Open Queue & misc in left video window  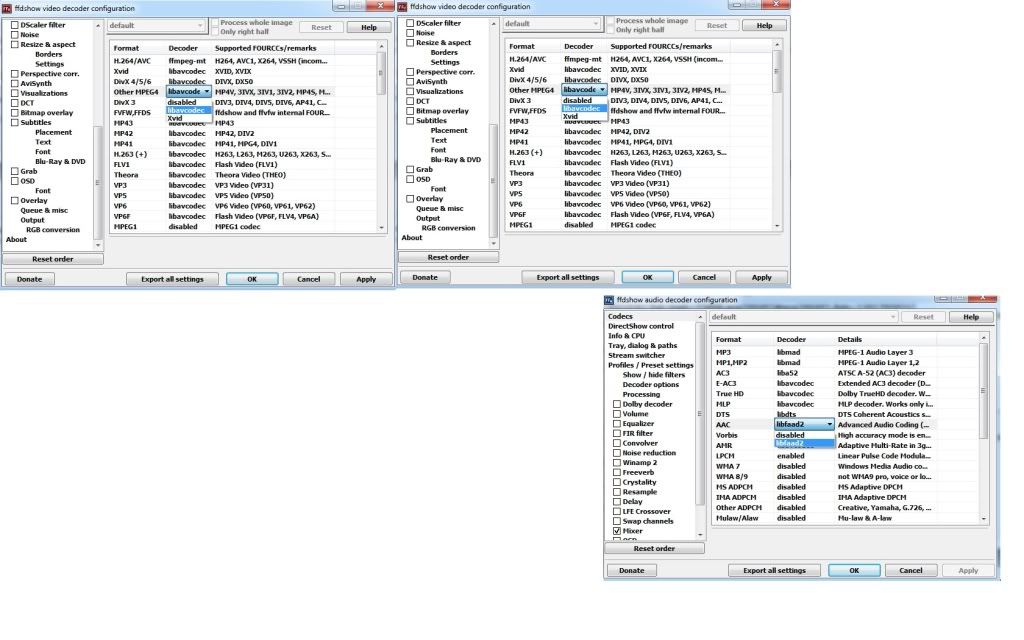44,210
